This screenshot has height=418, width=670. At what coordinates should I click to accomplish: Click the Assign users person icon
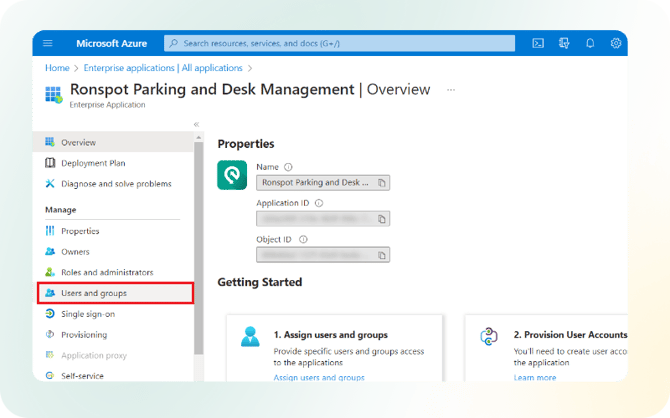[x=250, y=336]
